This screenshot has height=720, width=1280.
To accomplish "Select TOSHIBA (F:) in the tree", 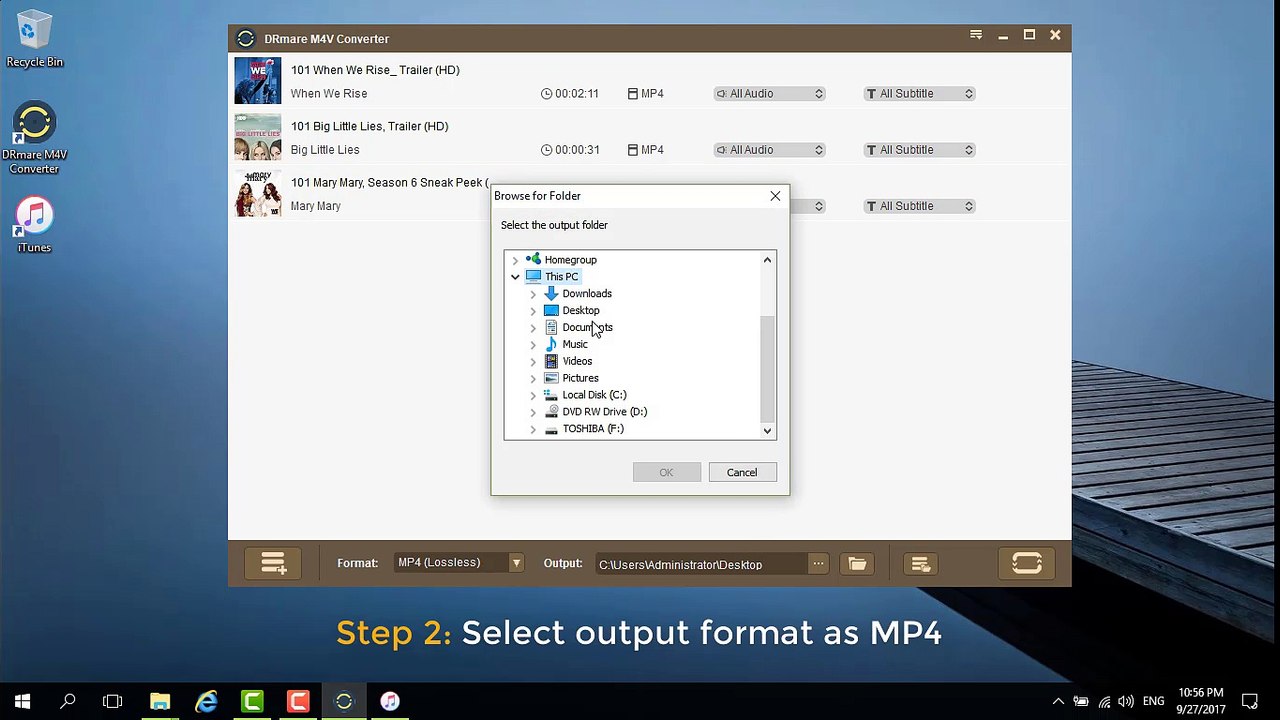I will (x=593, y=429).
